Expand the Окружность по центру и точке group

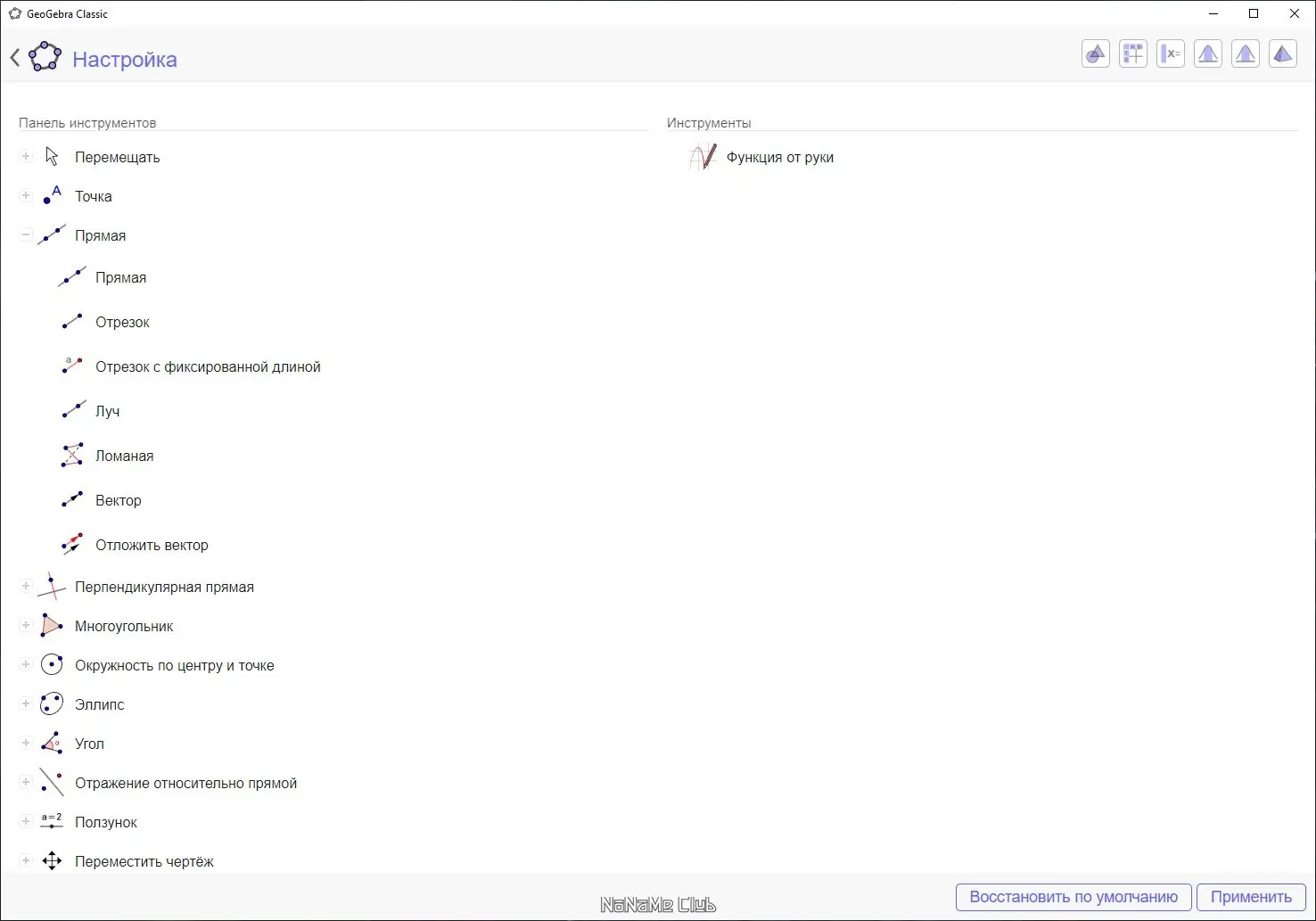26,665
